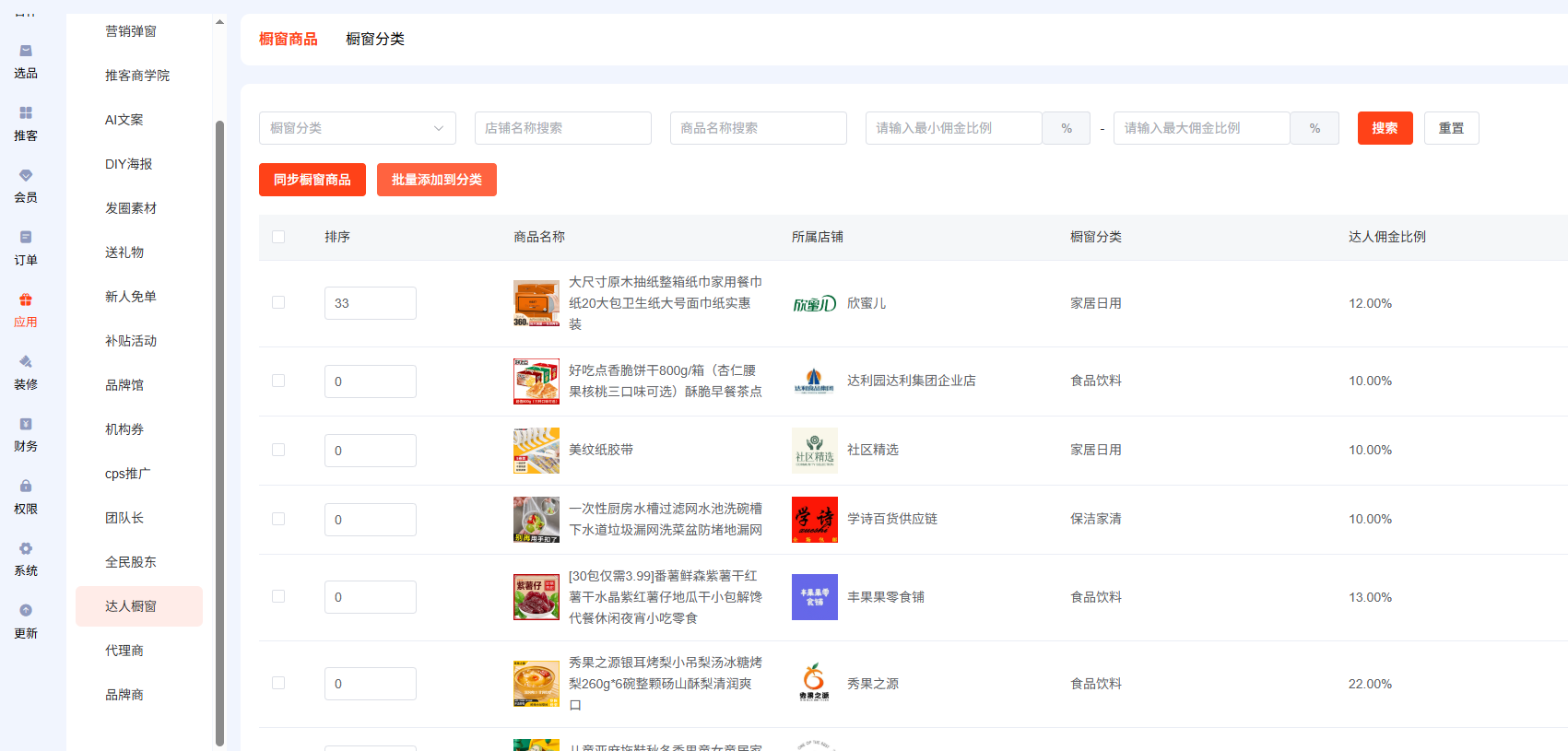This screenshot has width=1568, height=751.
Task: Click the 批量添加到分类 button
Action: (x=436, y=180)
